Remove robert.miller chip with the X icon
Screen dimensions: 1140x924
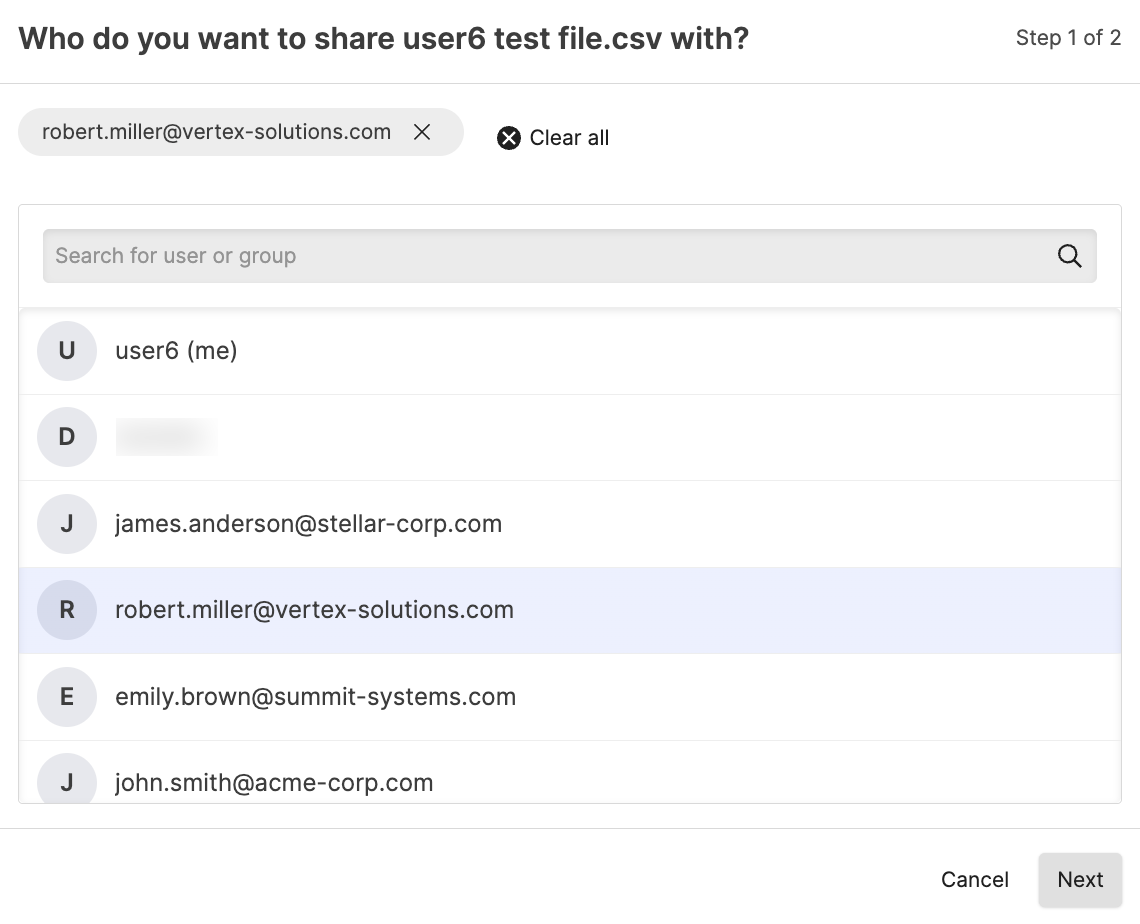tap(422, 132)
